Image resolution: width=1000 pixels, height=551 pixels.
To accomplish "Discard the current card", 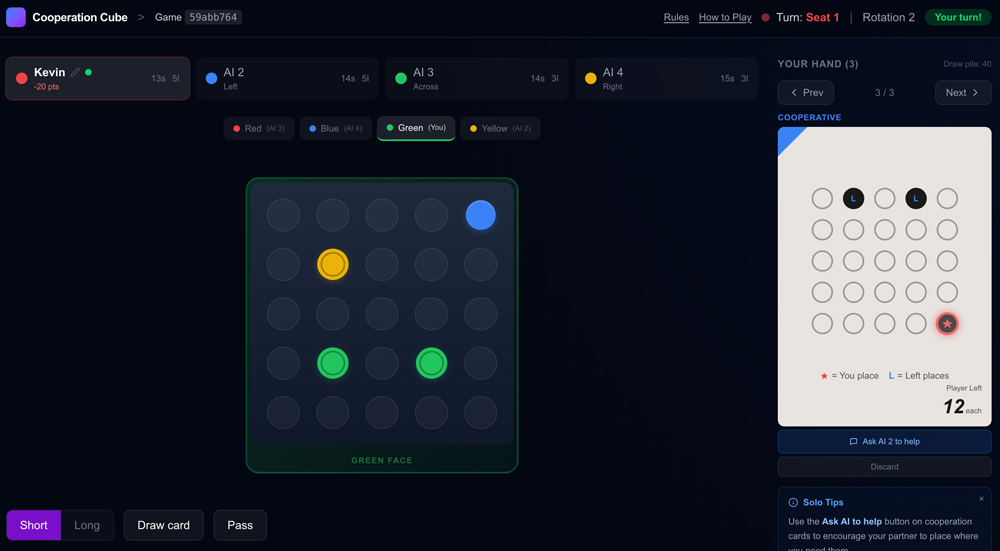I will [885, 467].
